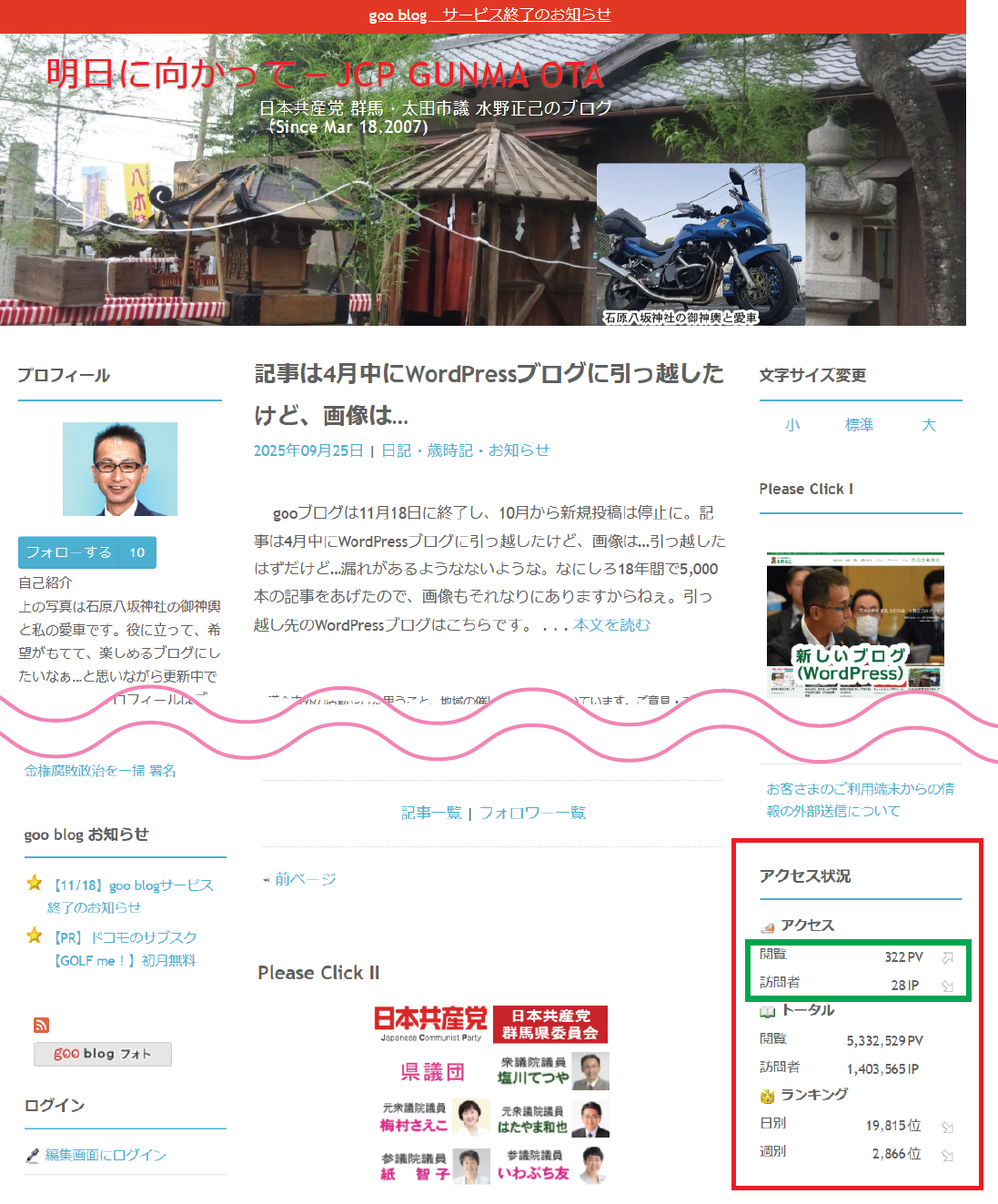Set text size to 大
This screenshot has width=998, height=1204.
[x=928, y=425]
